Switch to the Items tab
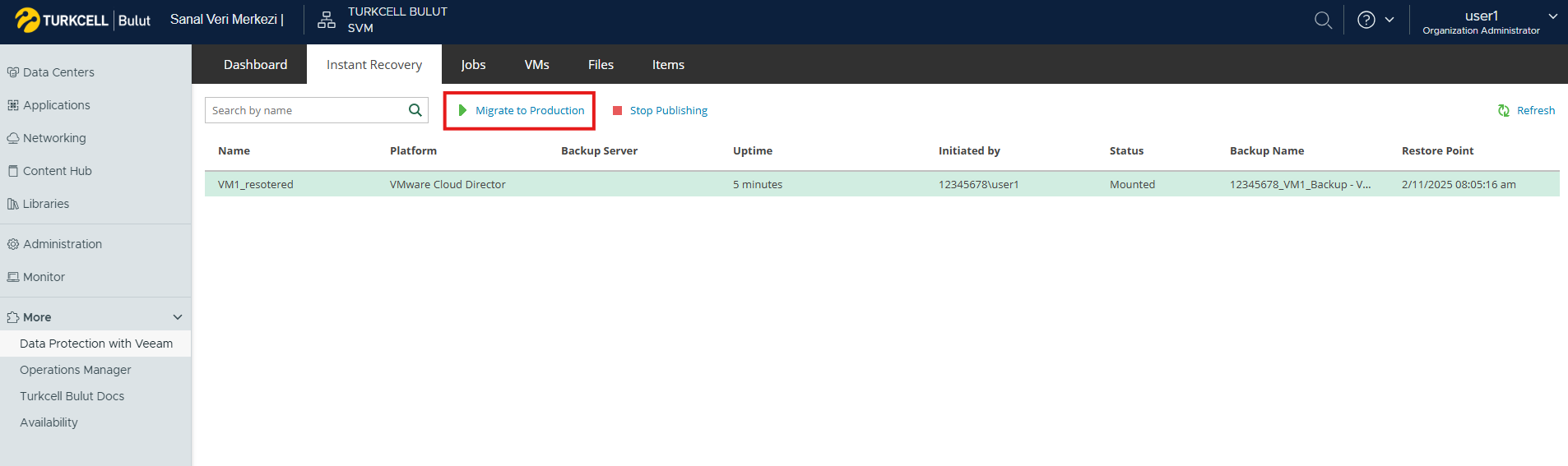The height and width of the screenshot is (466, 1568). pyautogui.click(x=668, y=64)
